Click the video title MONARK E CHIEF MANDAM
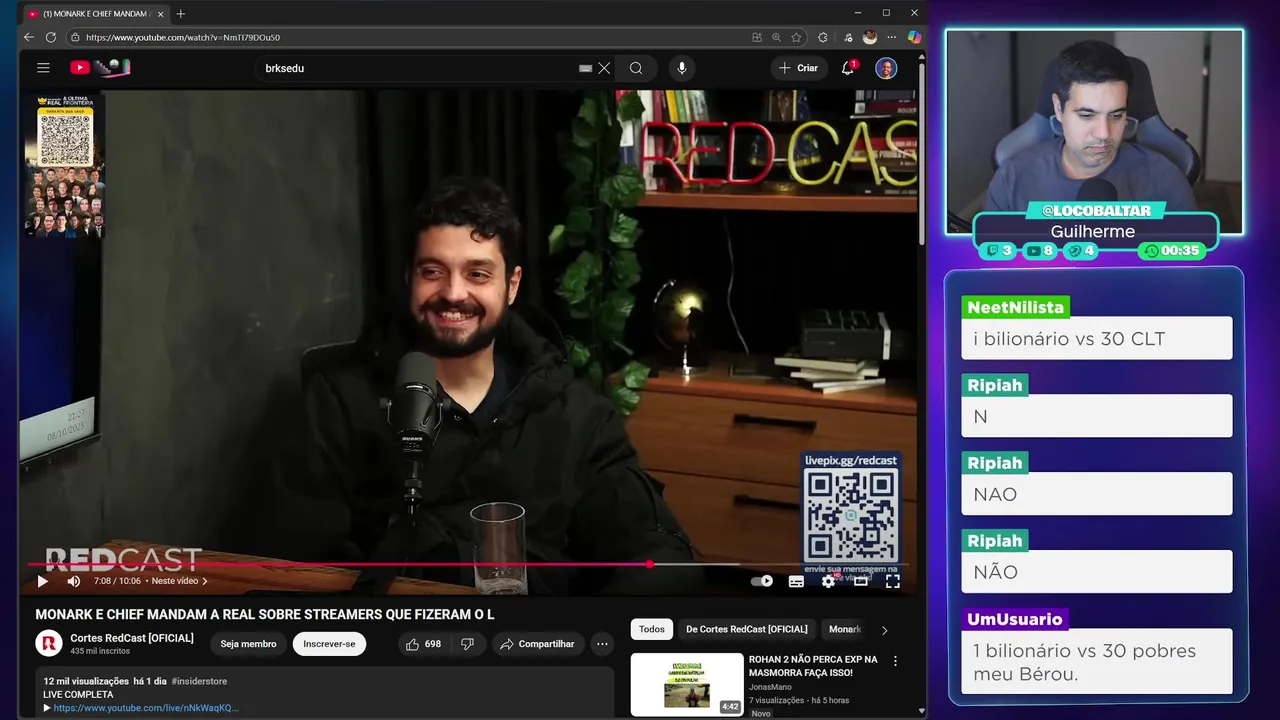1280x720 pixels. click(265, 615)
